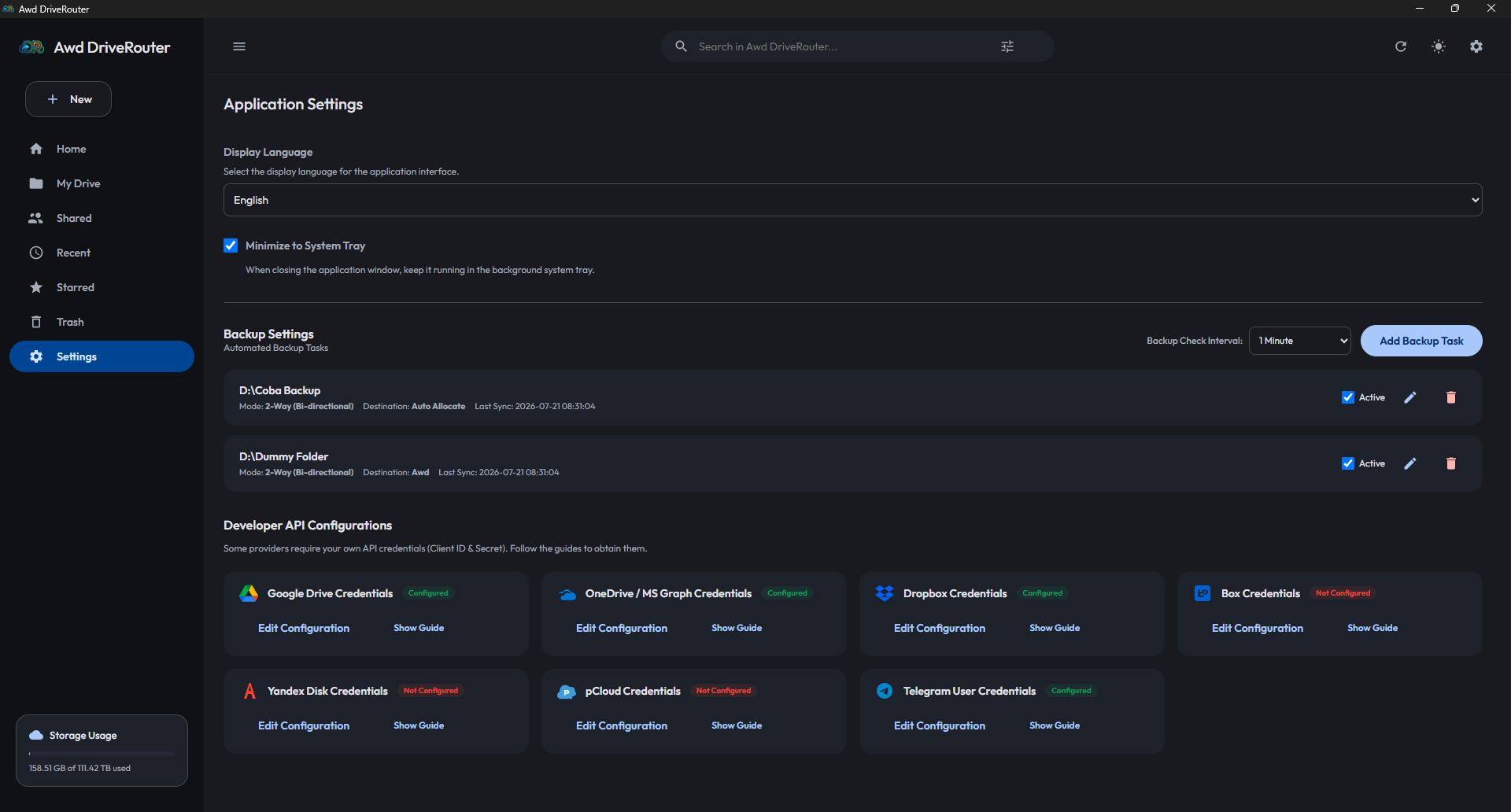1511x812 pixels.
Task: Open My Drive in sidebar
Action: (x=102, y=183)
